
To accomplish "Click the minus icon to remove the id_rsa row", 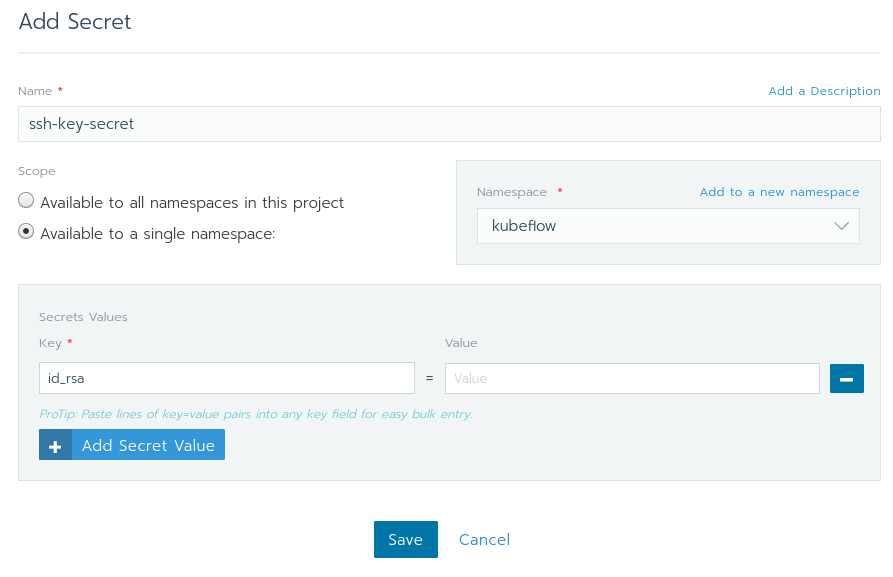I will 846,379.
